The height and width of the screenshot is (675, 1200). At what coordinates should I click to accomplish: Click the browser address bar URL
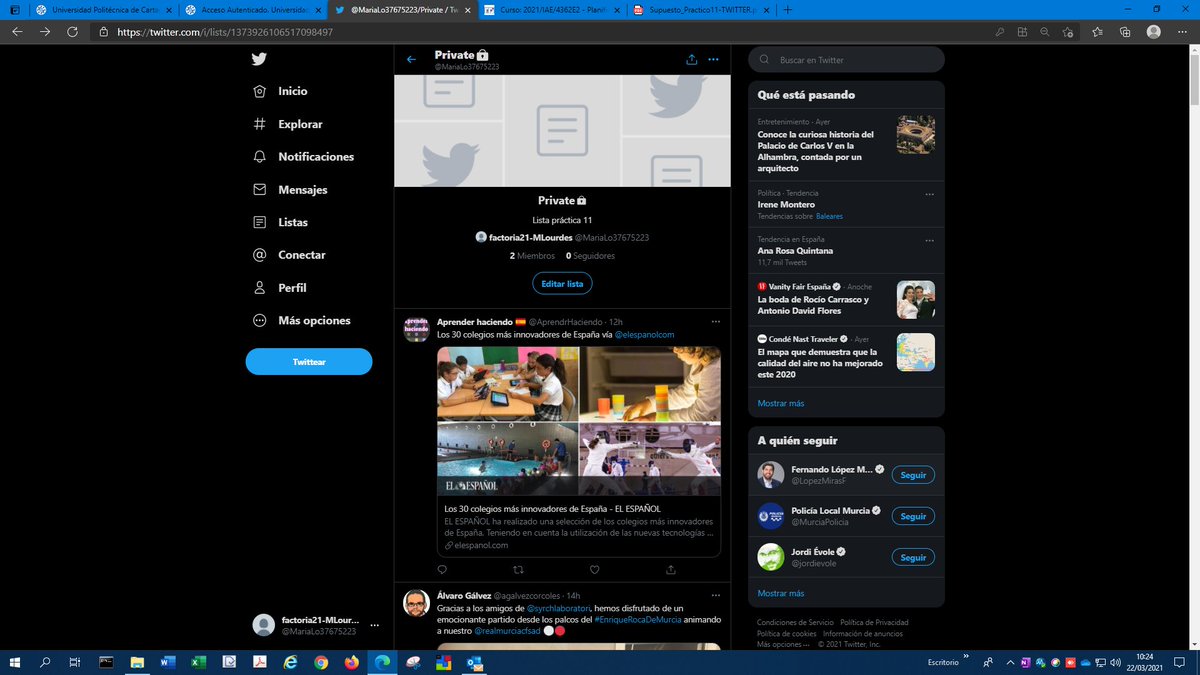(225, 32)
